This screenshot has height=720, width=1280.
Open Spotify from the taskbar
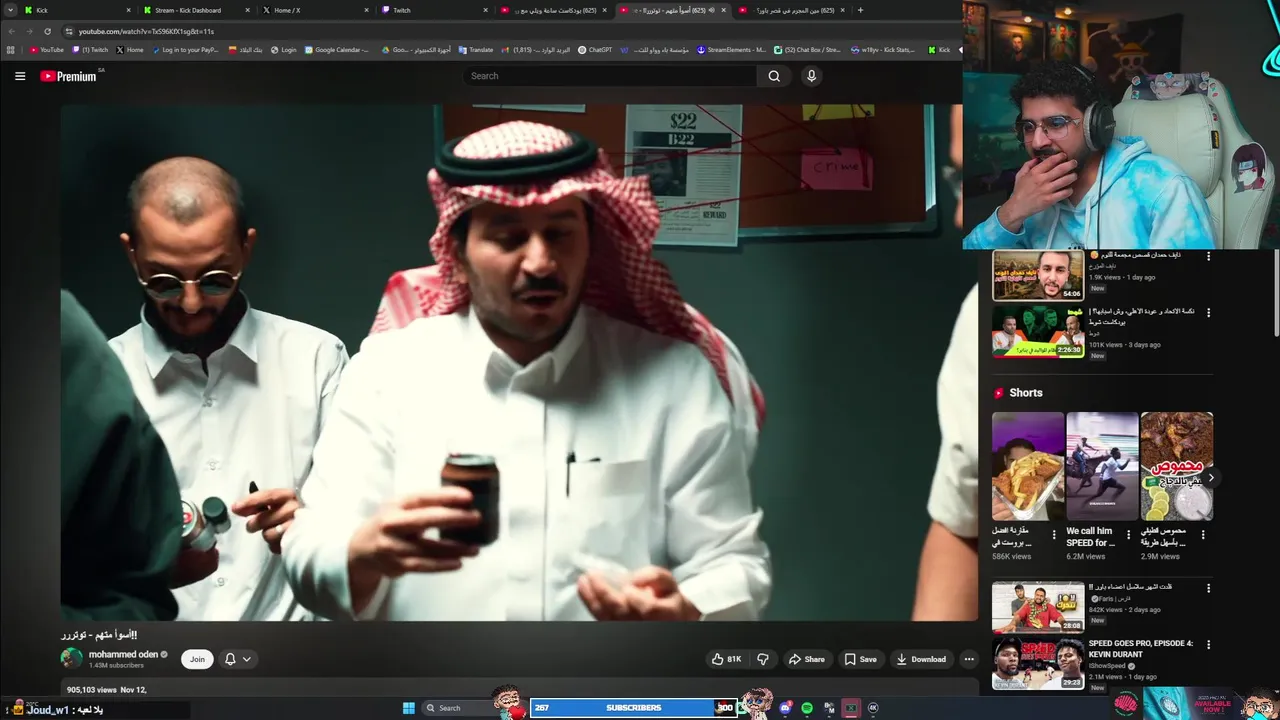pyautogui.click(x=807, y=708)
